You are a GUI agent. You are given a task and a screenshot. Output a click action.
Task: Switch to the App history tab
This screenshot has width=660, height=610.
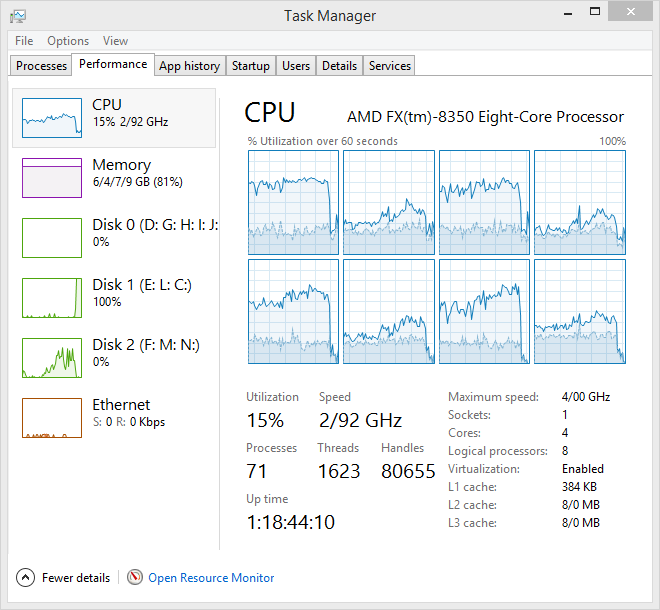point(189,66)
